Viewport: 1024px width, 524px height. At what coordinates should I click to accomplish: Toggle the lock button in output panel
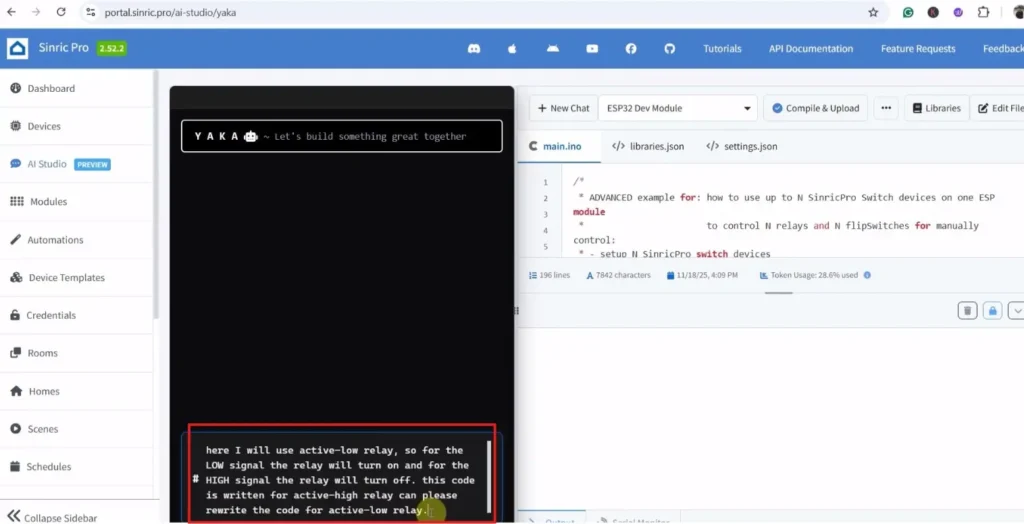pyautogui.click(x=992, y=311)
